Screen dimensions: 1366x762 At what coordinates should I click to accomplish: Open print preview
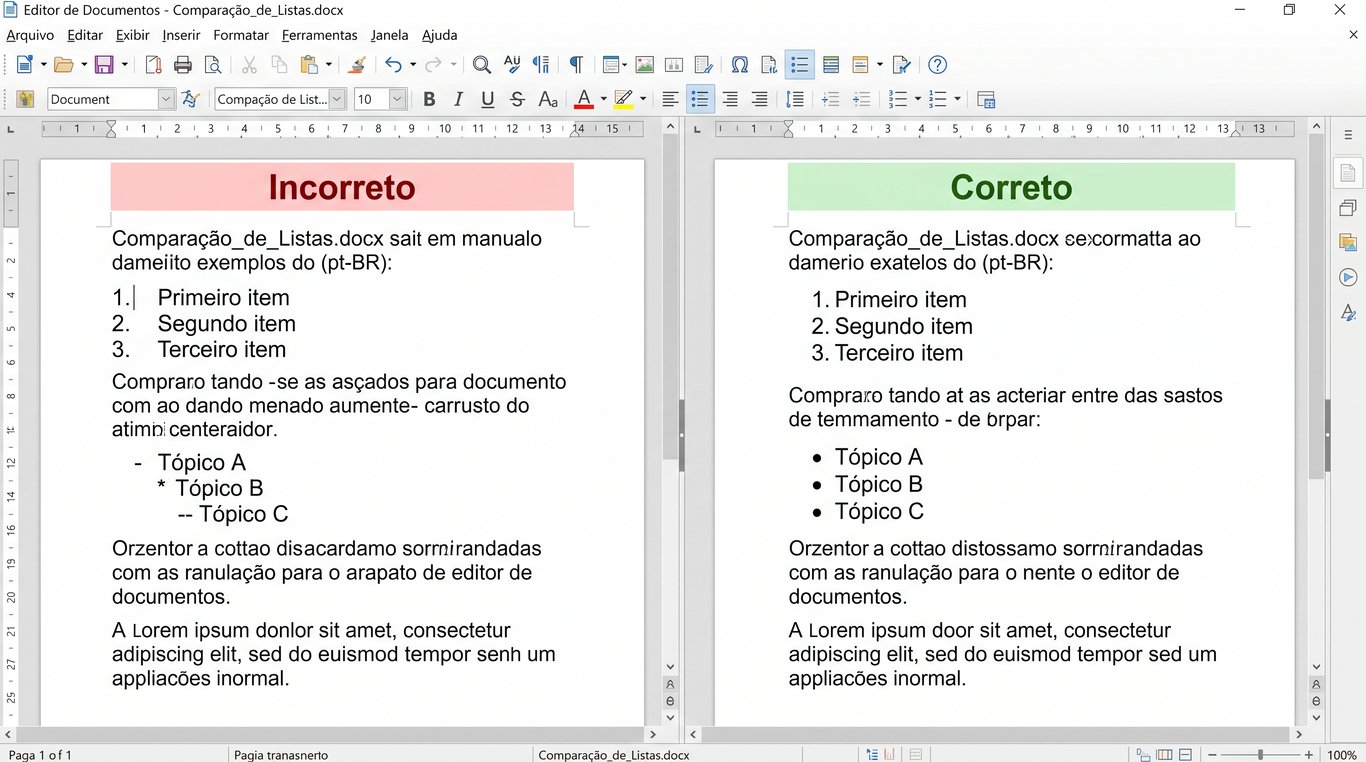(212, 65)
